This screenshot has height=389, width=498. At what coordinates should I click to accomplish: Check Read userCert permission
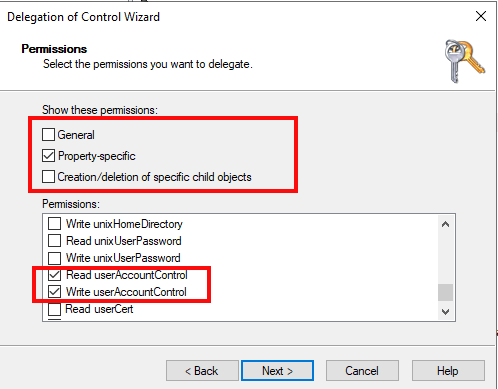pos(54,309)
